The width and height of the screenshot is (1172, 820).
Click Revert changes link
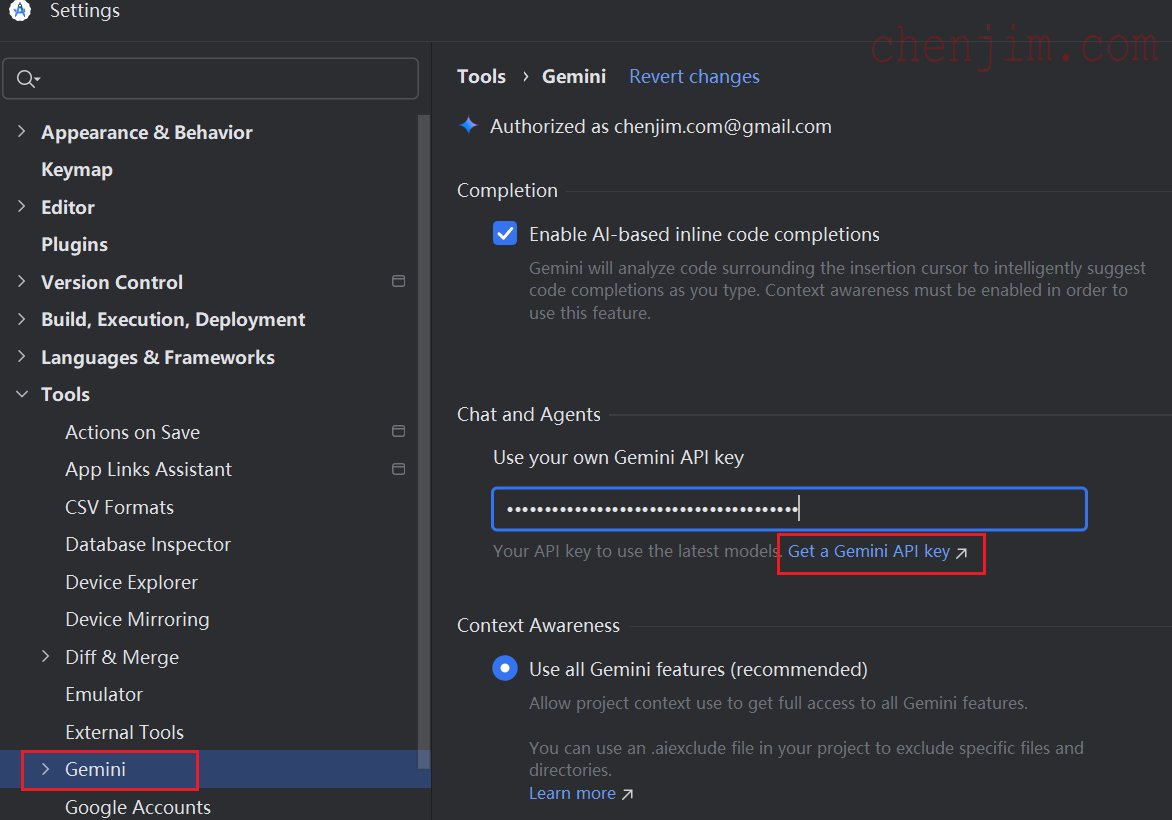point(694,76)
